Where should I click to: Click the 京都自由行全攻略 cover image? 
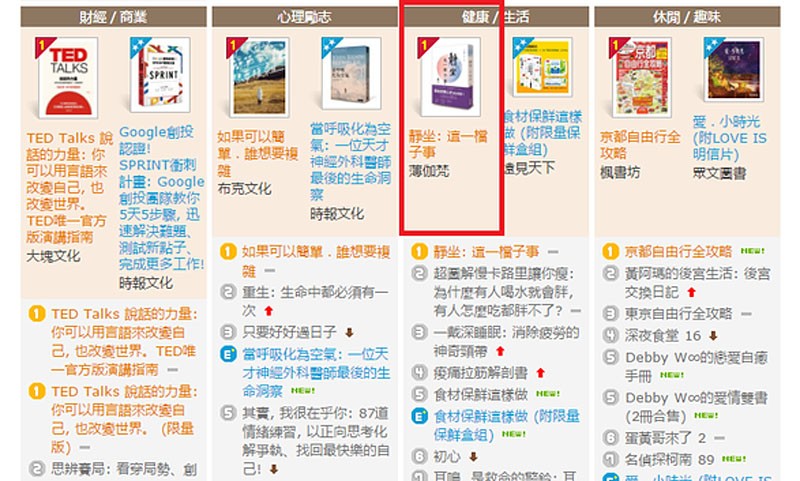641,78
